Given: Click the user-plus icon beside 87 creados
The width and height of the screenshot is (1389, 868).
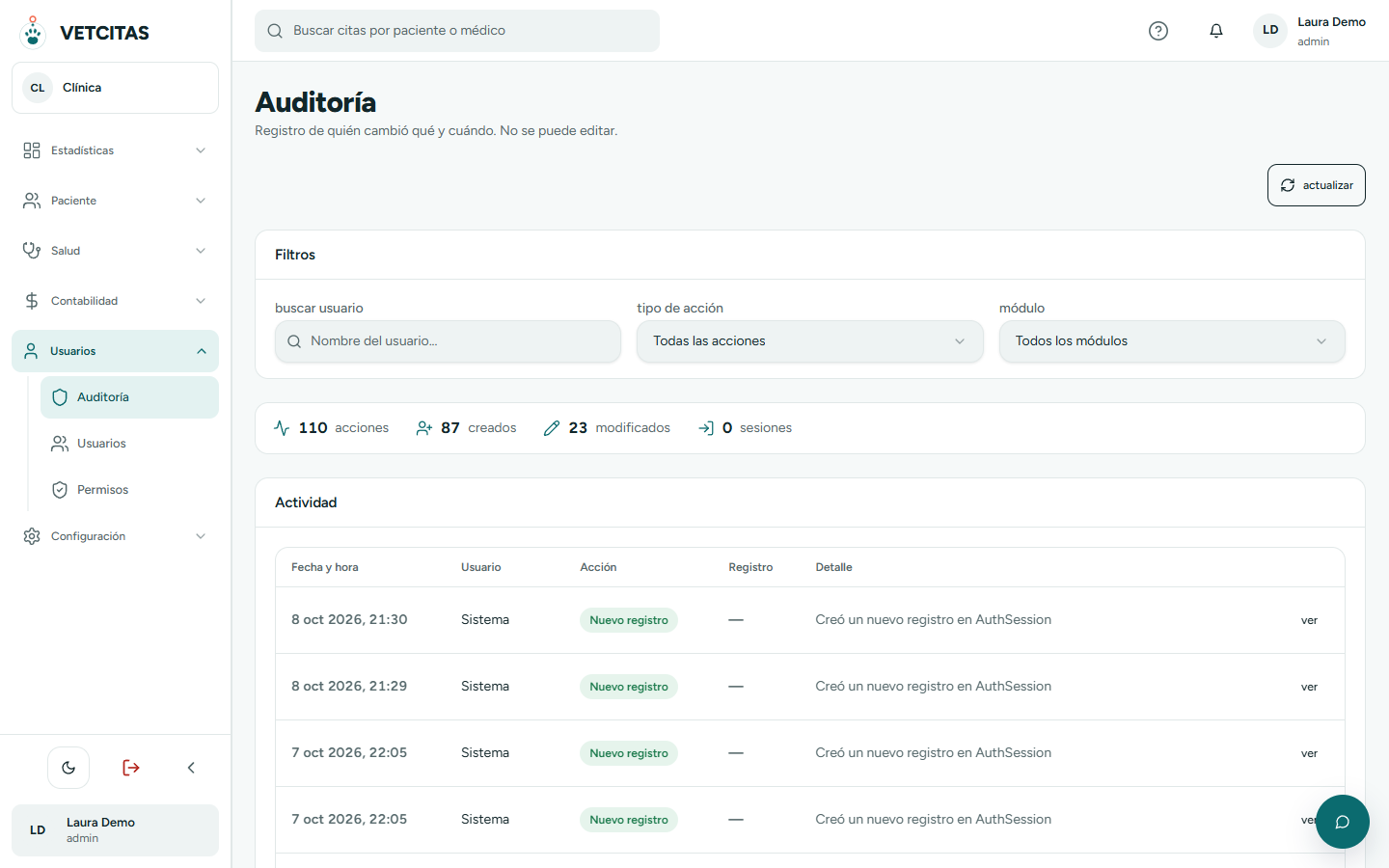Looking at the screenshot, I should (x=423, y=428).
